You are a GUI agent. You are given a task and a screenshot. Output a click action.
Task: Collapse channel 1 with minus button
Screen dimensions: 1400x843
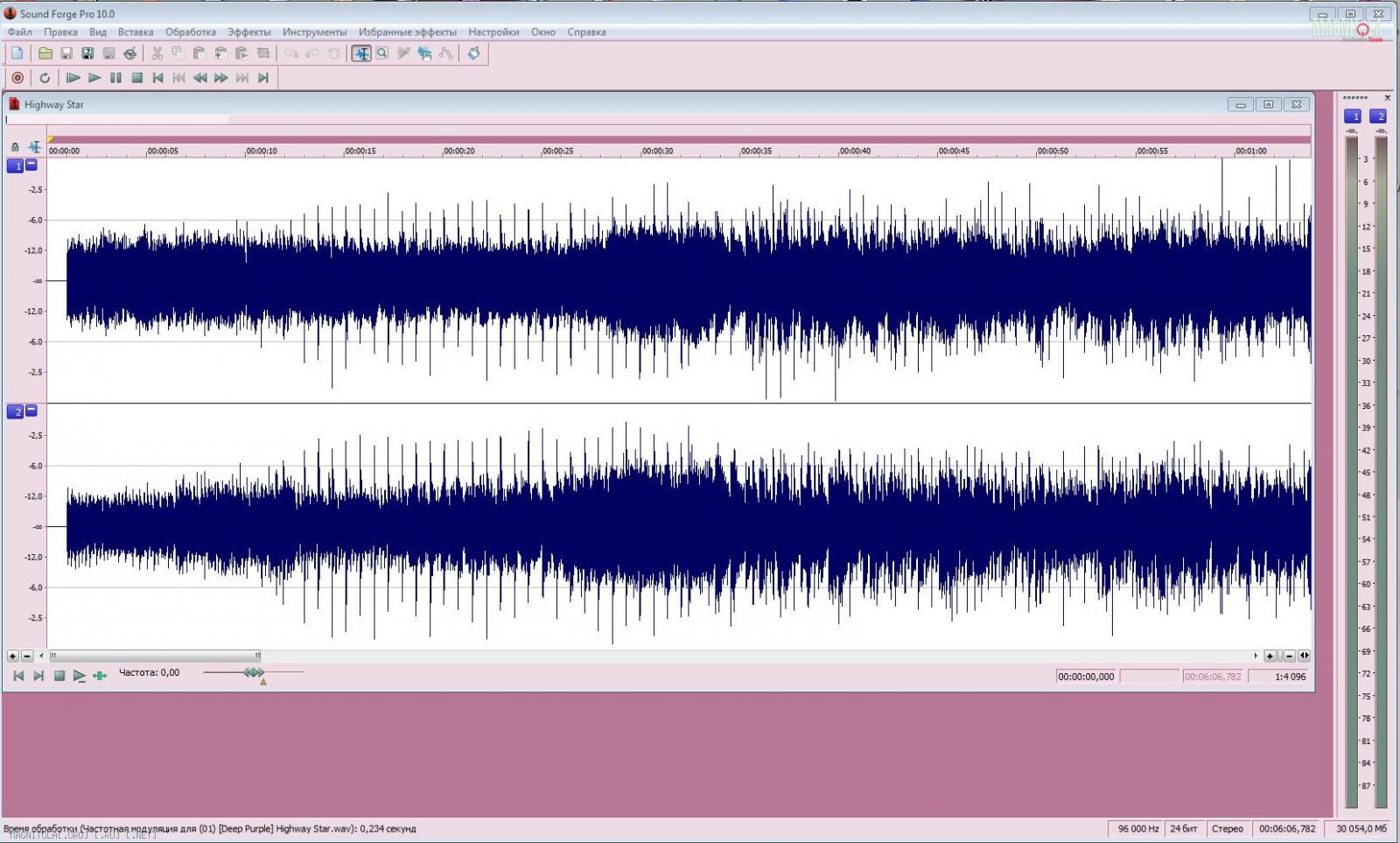click(31, 165)
